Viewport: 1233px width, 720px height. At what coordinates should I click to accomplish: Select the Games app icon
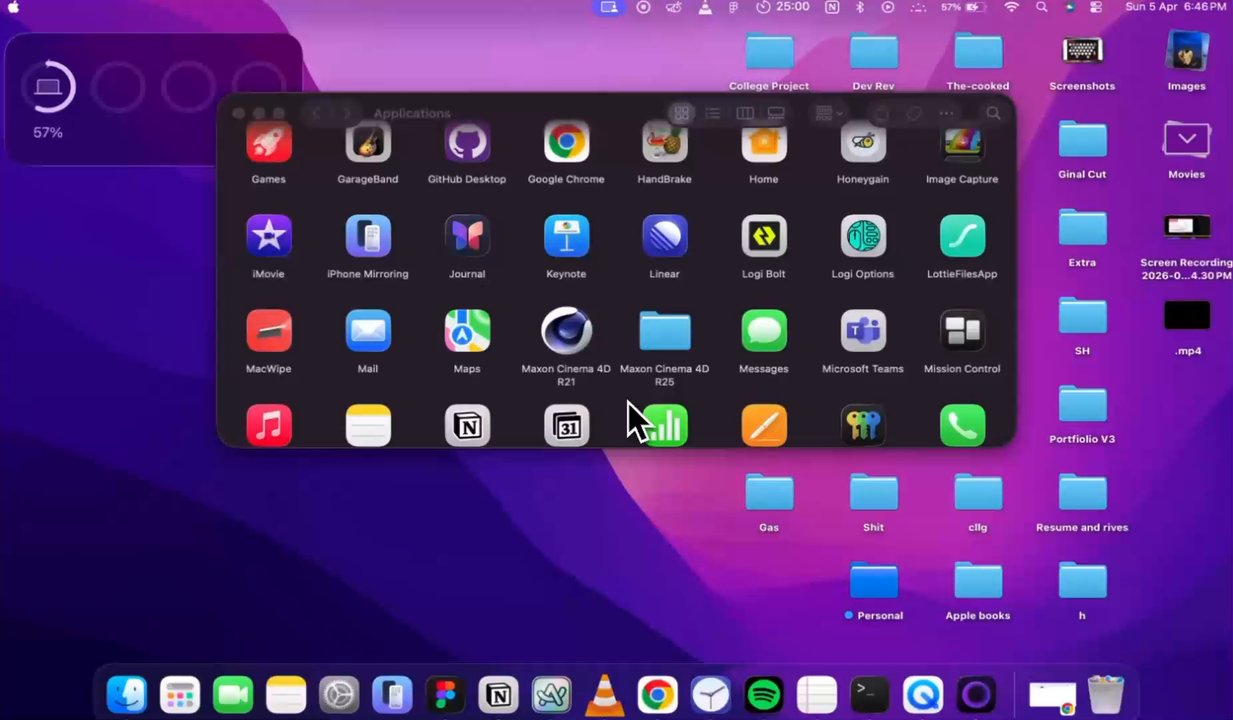pos(269,144)
